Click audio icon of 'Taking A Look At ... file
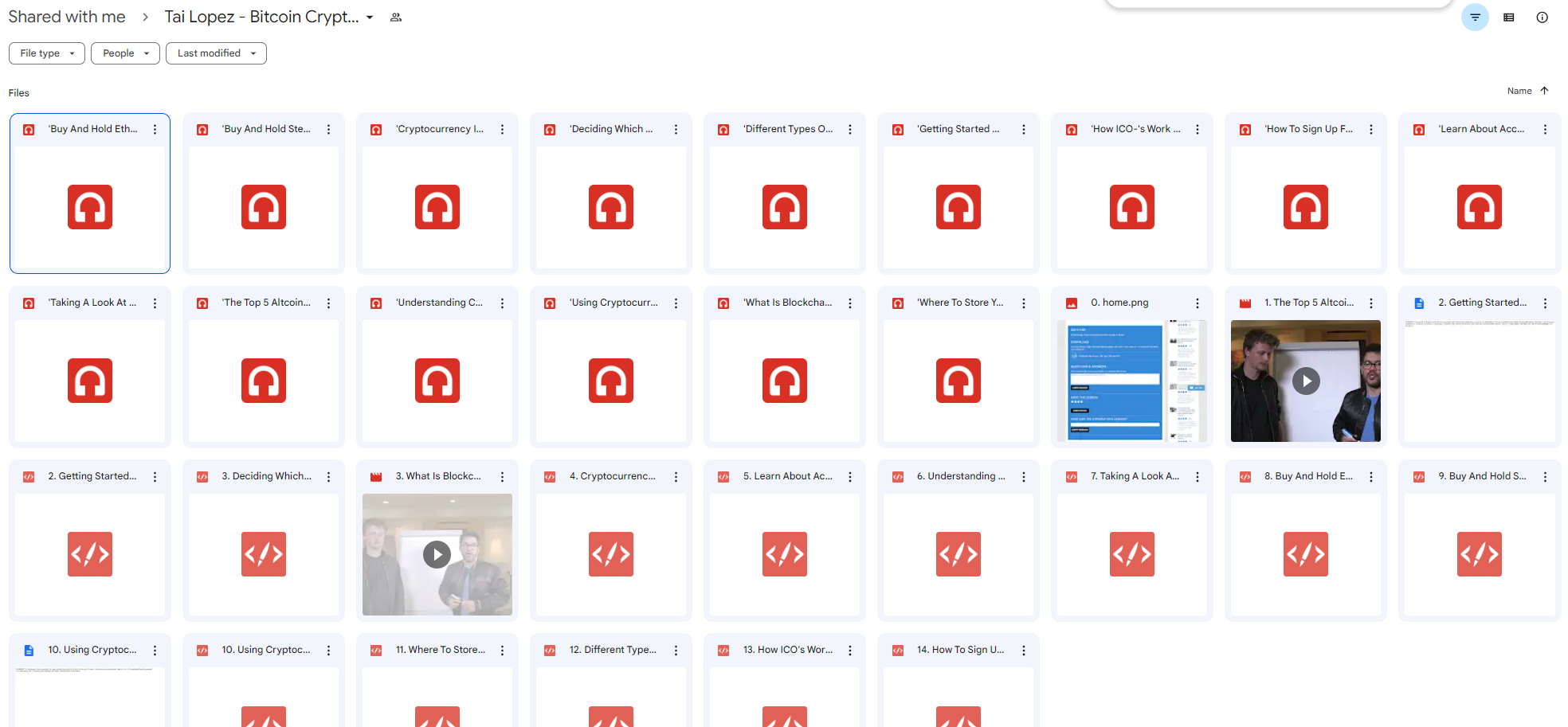Image resolution: width=1568 pixels, height=727 pixels. [29, 303]
